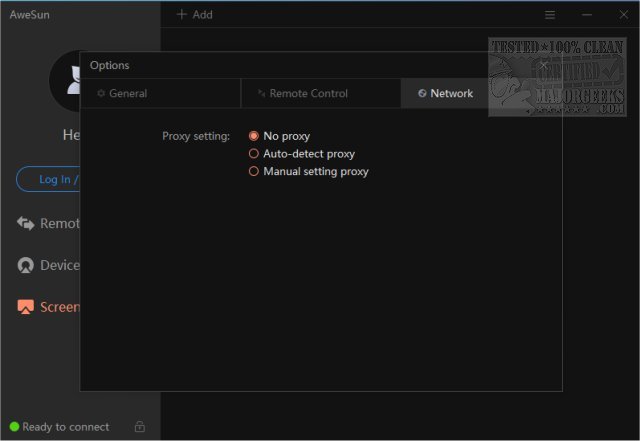The width and height of the screenshot is (640, 441).
Task: Open the Remote Control tab
Action: coord(321,94)
